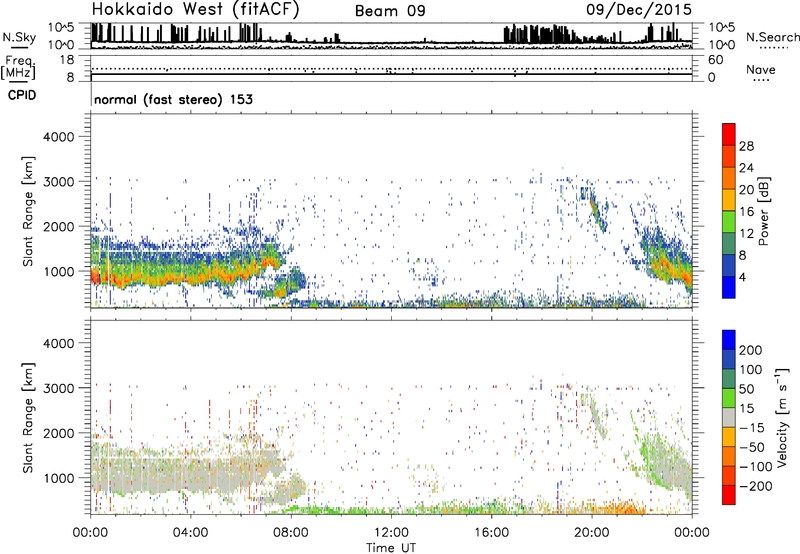The image size is (800, 554).
Task: Click the "50" label on Velocity colorbar
Action: pyautogui.click(x=746, y=389)
